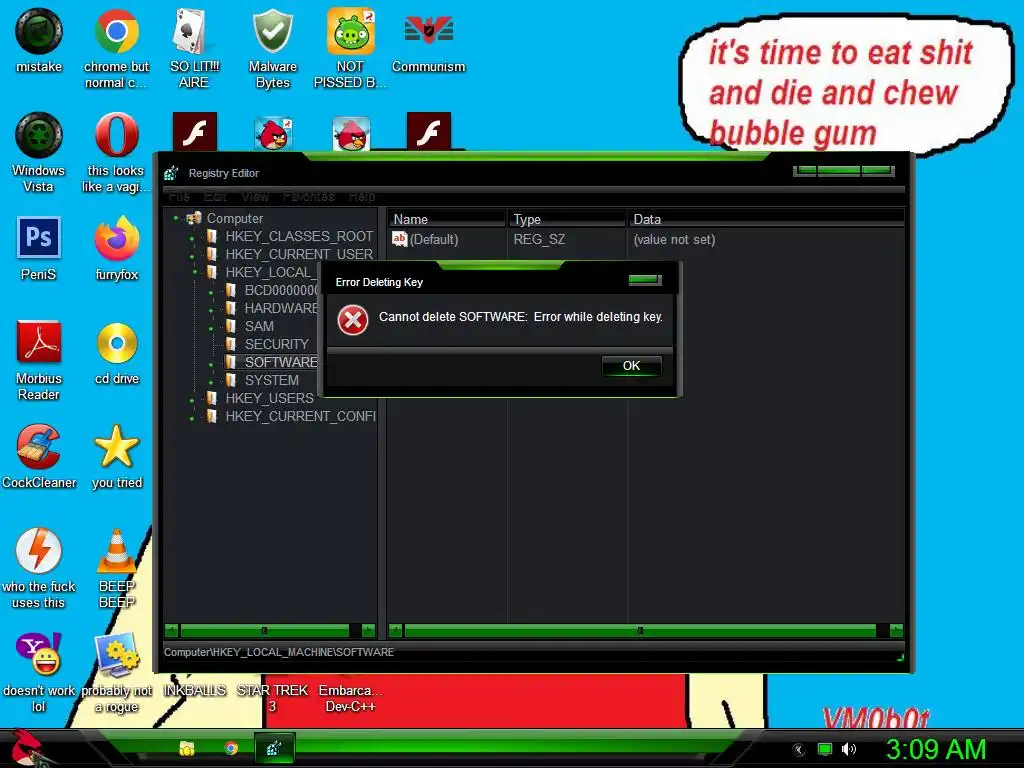The height and width of the screenshot is (768, 1024).
Task: Expand the HKEY_CURRENT_CONFIG node toggle
Action: point(192,418)
